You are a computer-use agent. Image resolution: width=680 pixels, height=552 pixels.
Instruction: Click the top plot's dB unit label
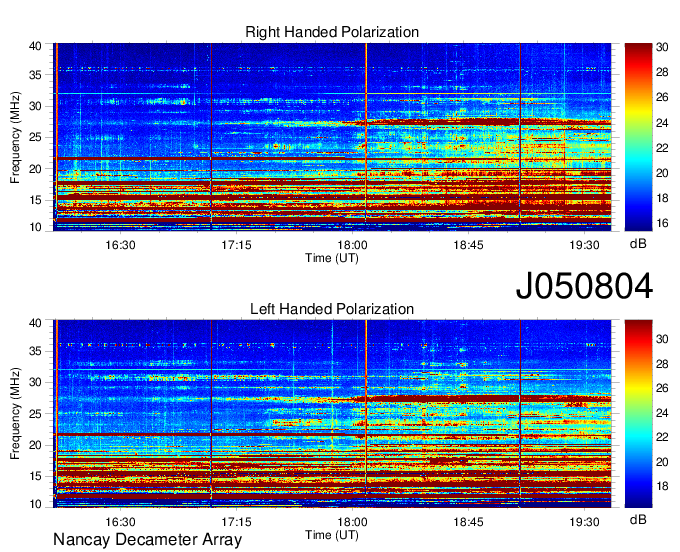point(638,244)
